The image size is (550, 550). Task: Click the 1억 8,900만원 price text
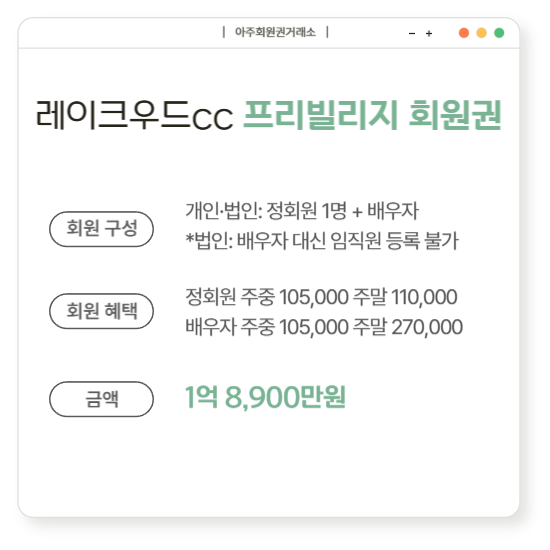(266, 397)
